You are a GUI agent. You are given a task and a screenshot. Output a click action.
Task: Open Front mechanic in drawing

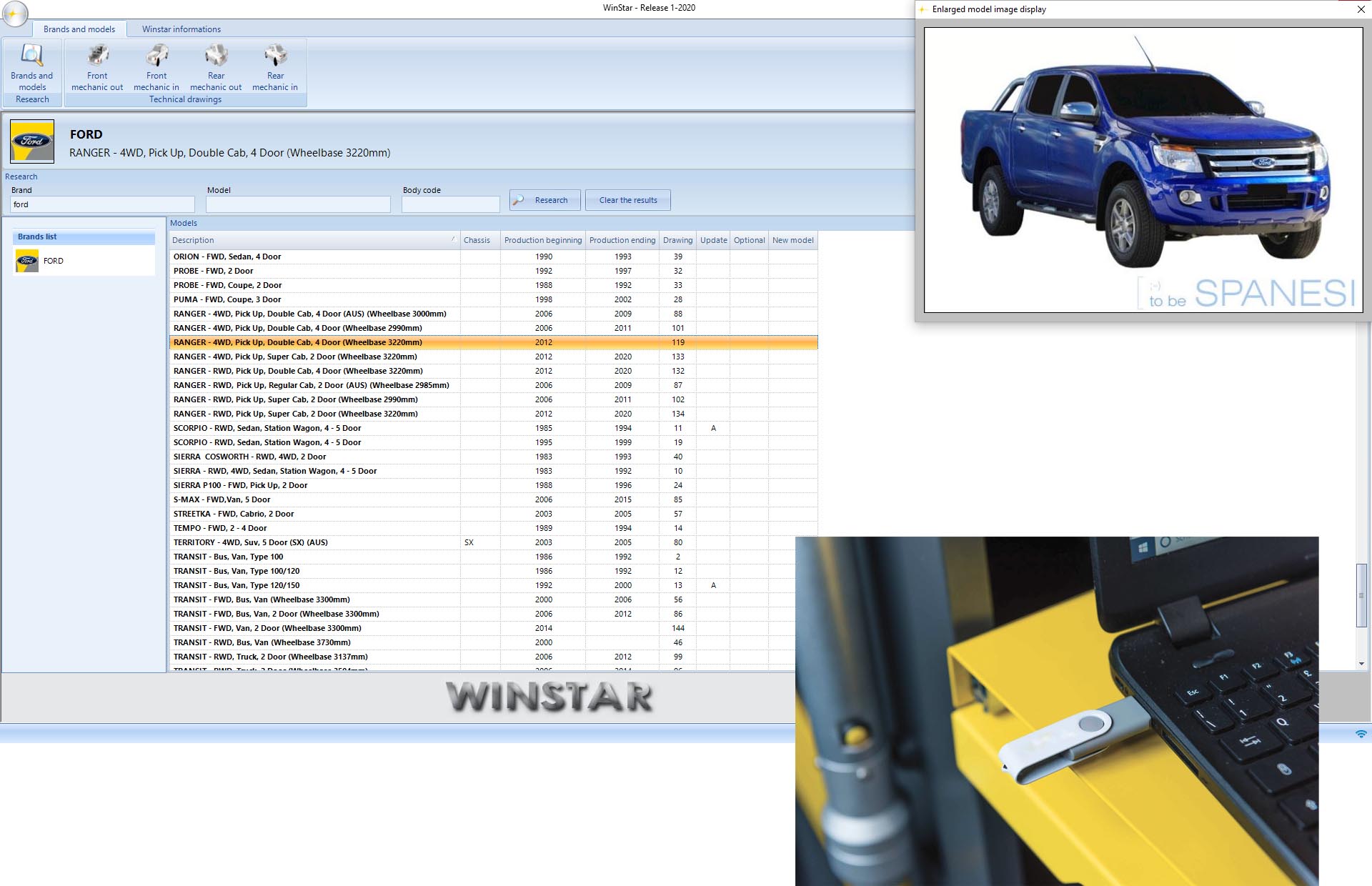156,68
